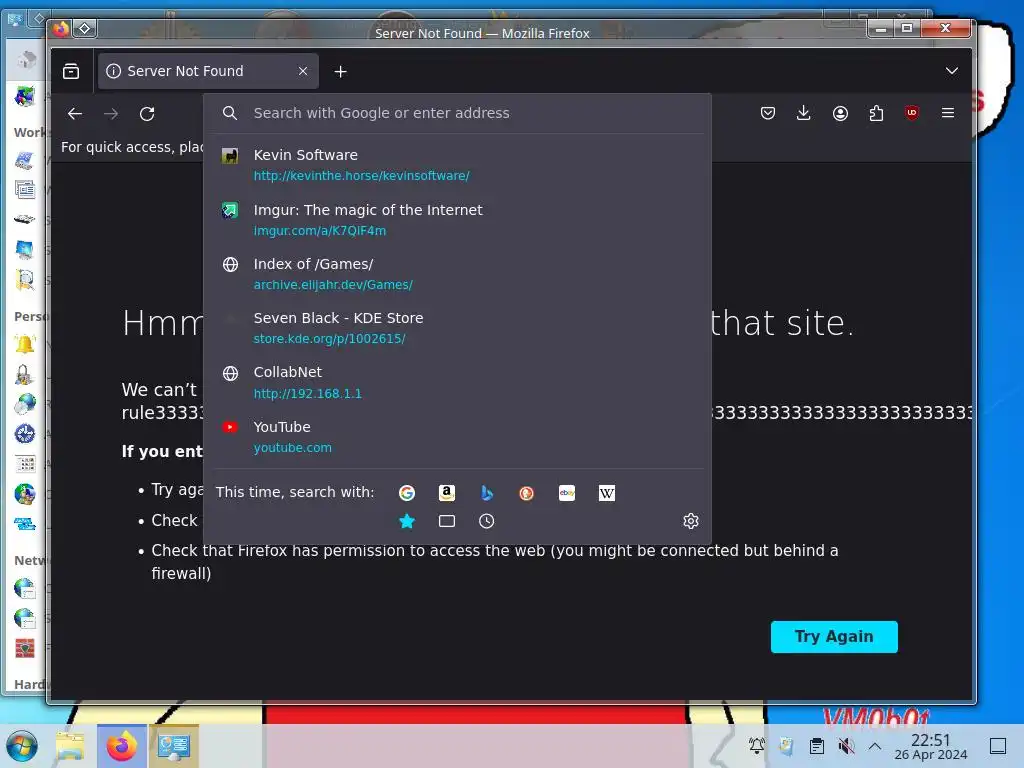1024x768 pixels.
Task: Open search settings gear
Action: click(691, 520)
